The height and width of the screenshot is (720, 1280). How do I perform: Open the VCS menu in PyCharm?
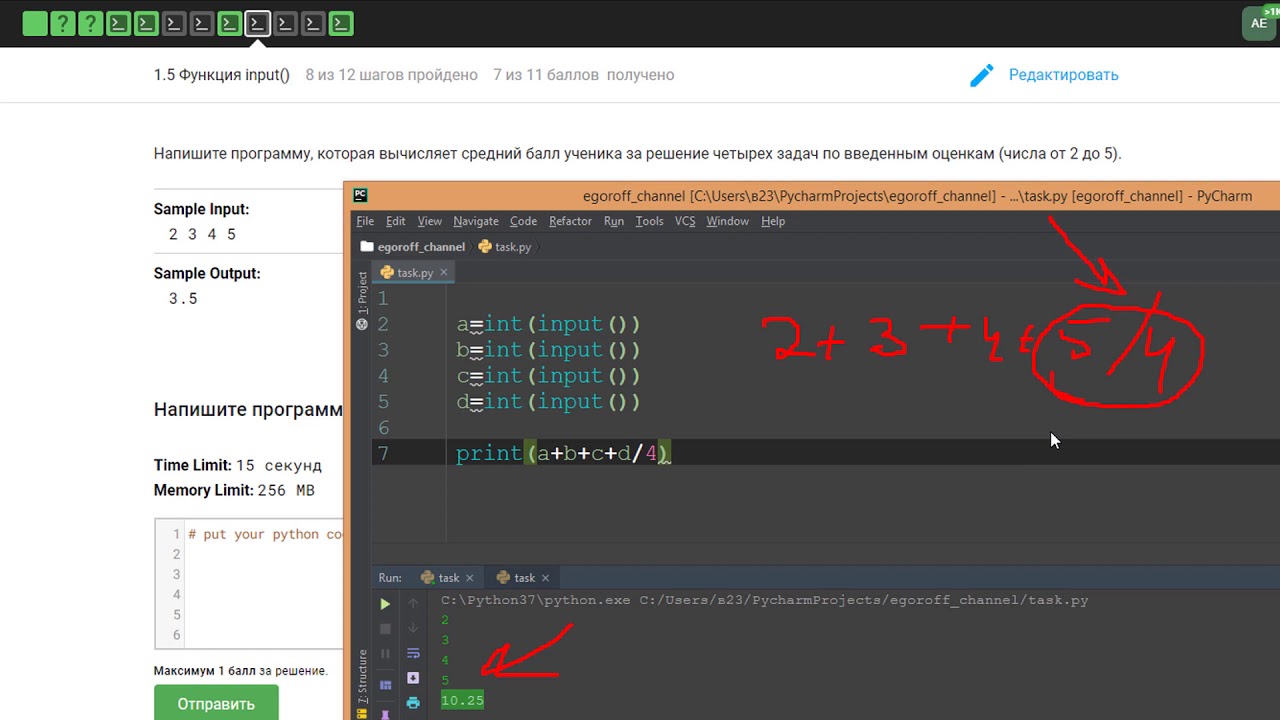(685, 221)
